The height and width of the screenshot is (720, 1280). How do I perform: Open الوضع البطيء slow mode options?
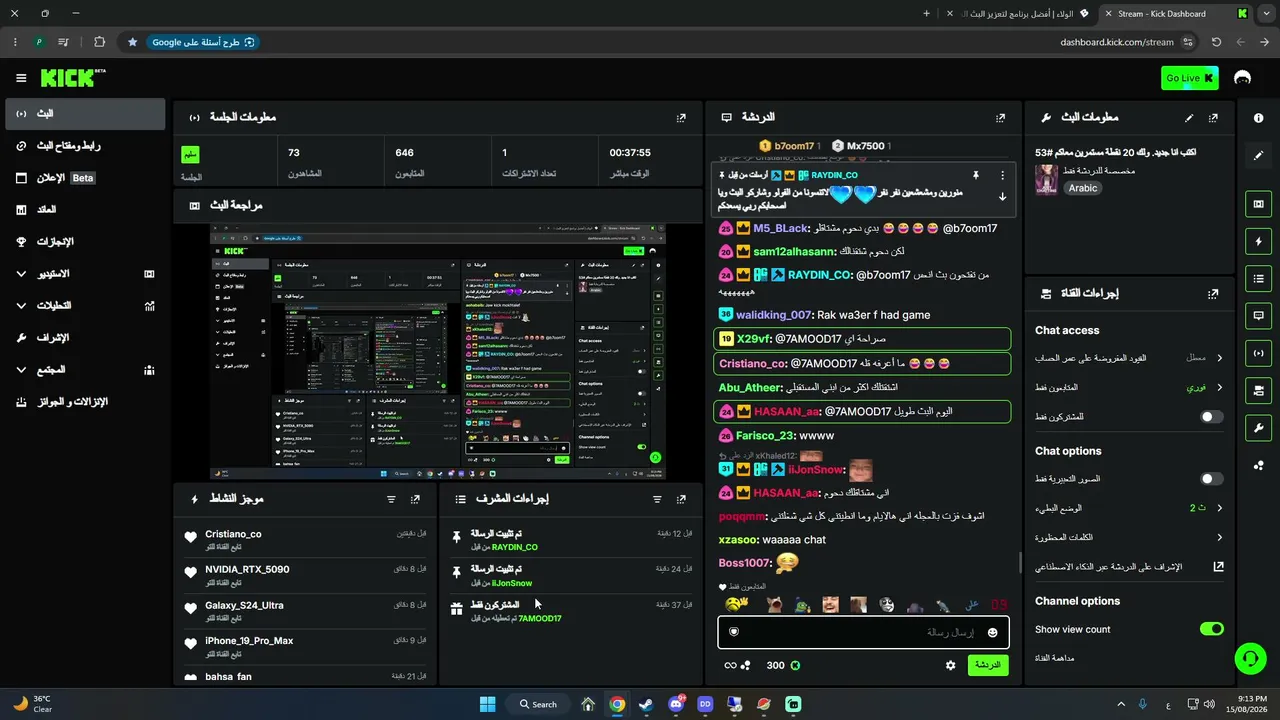click(1129, 508)
